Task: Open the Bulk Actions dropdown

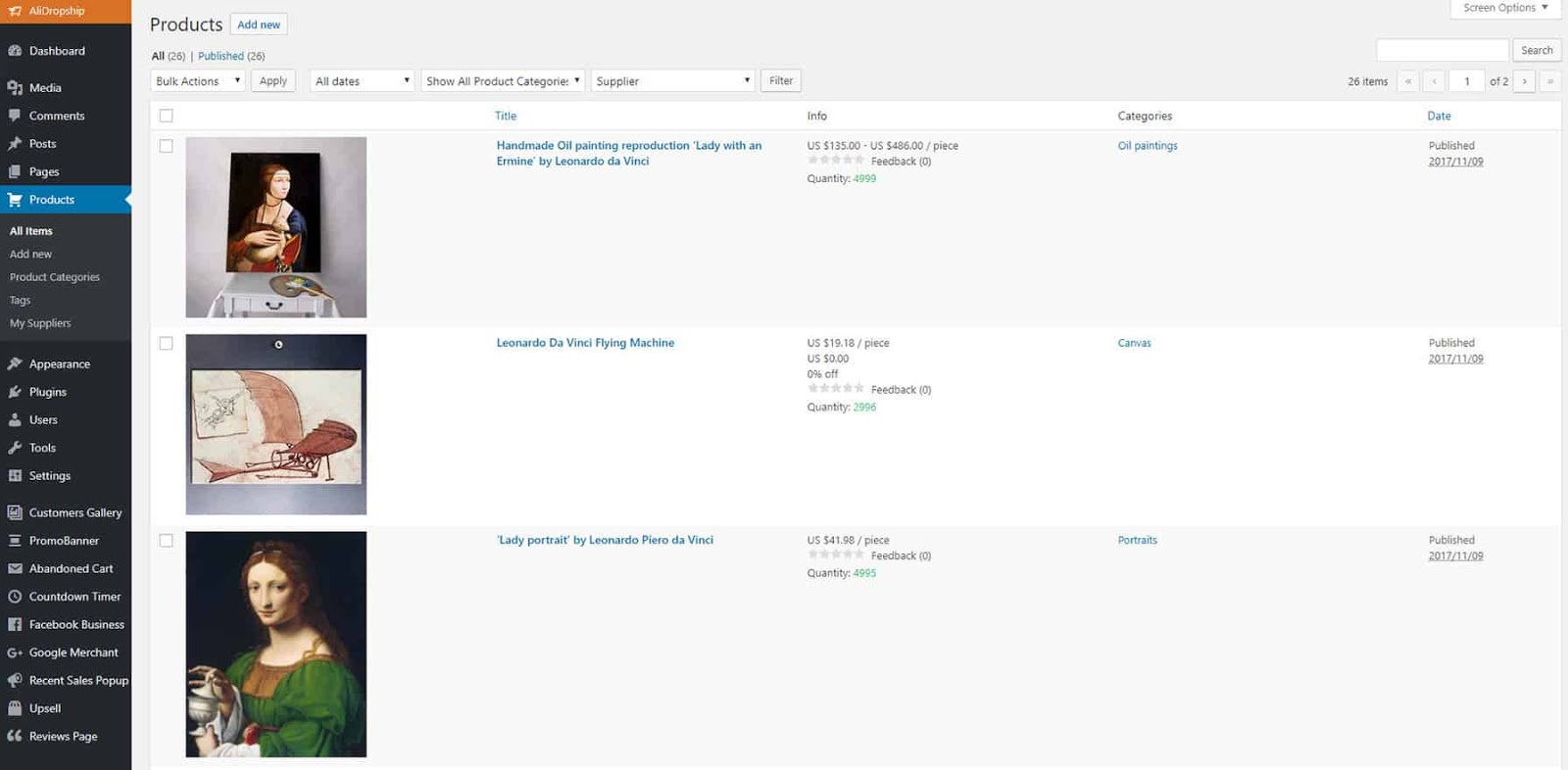Action: click(198, 81)
